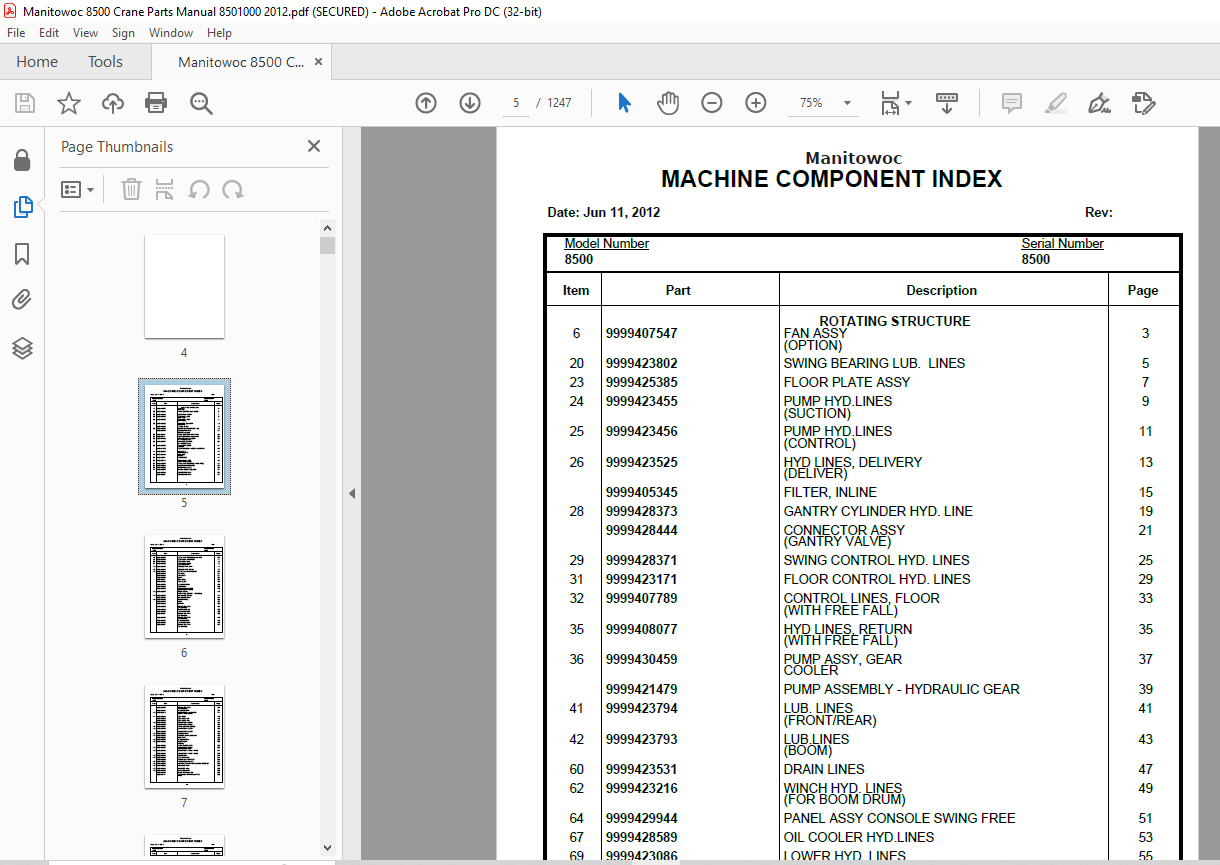Open the Sign menu
This screenshot has width=1220, height=865.
(x=123, y=33)
